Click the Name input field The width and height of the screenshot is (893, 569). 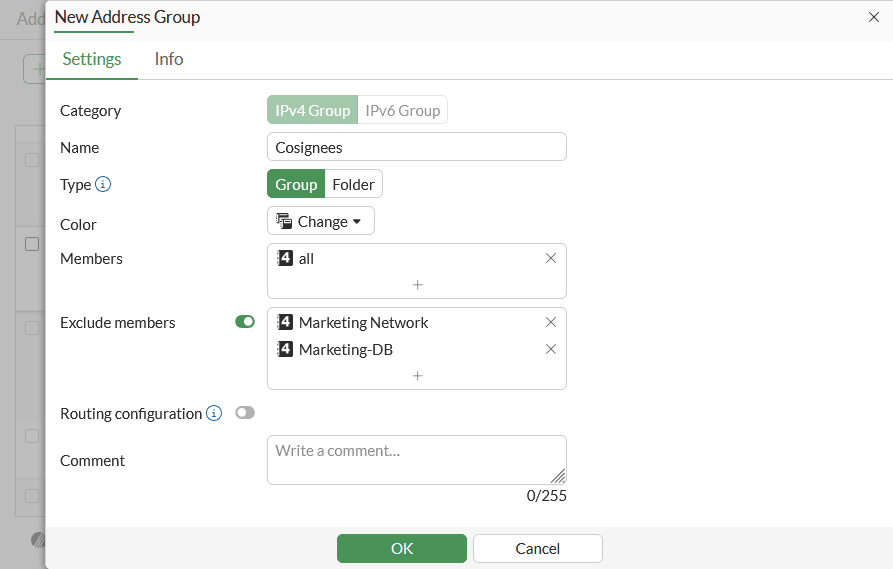tap(417, 147)
